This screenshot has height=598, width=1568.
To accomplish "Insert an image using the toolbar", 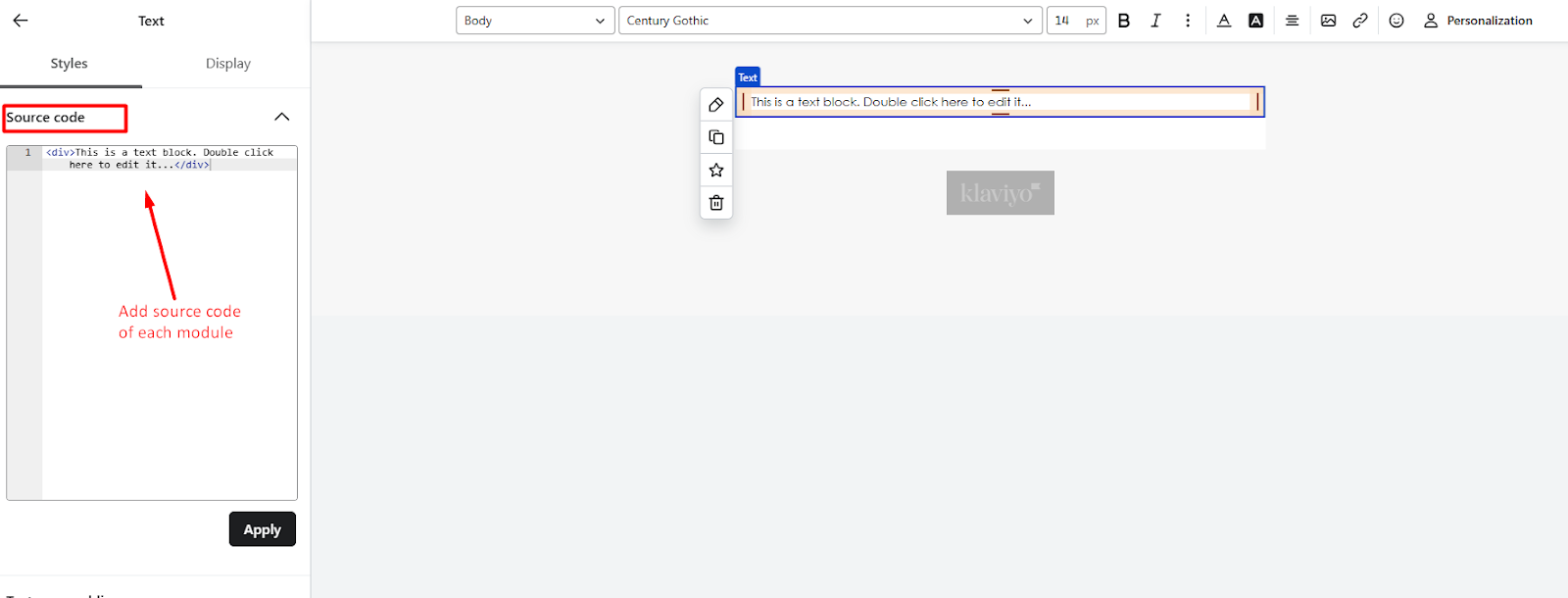I will 1328,21.
